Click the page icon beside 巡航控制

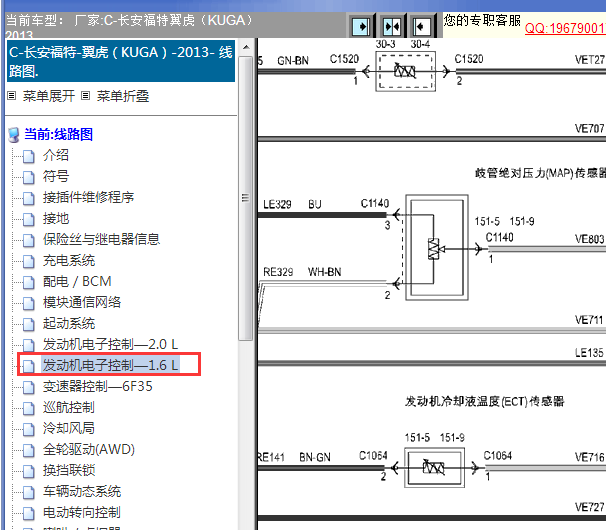(x=28, y=408)
